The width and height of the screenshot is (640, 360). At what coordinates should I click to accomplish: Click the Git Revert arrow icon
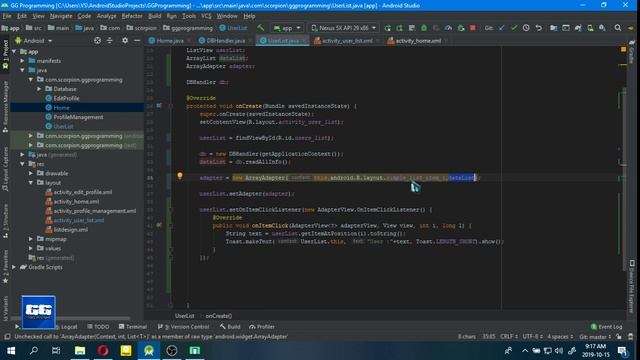[539, 28]
